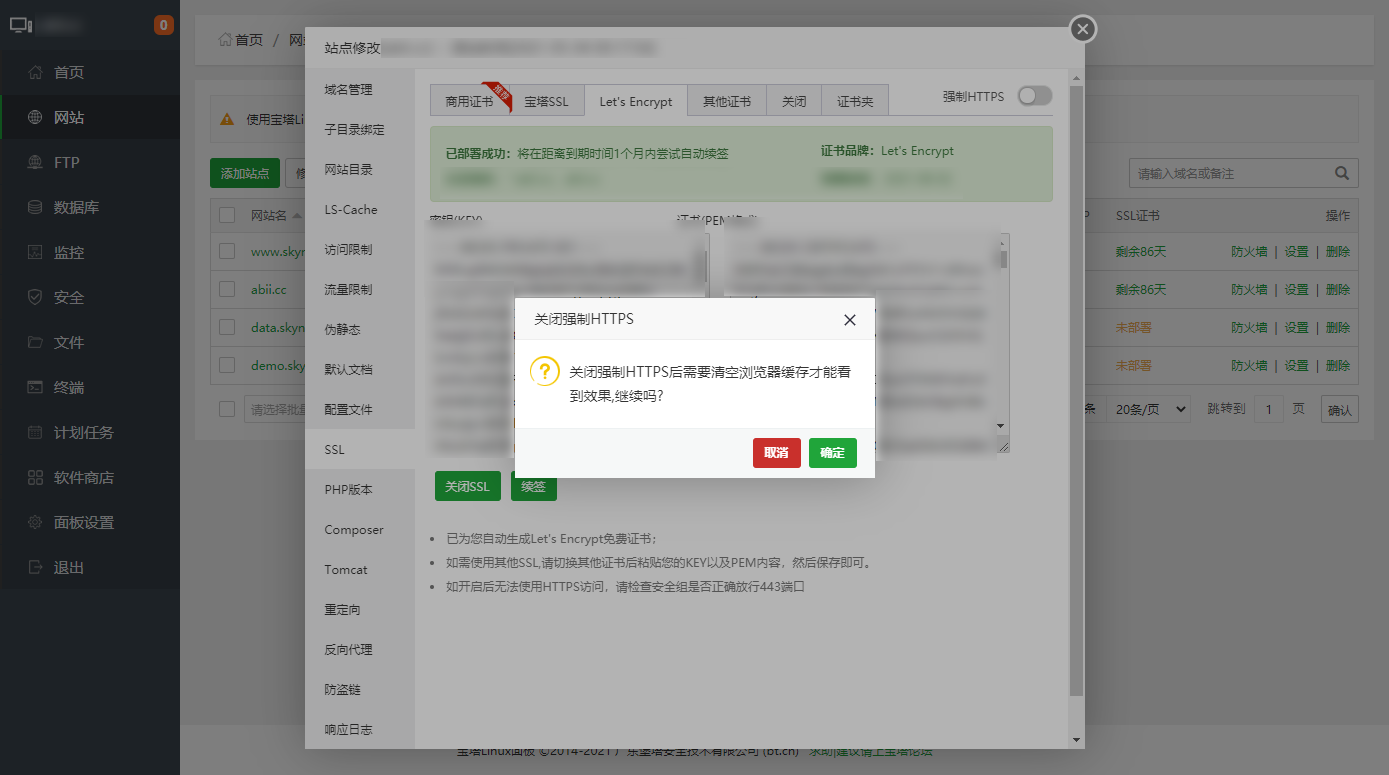1389x775 pixels.
Task: Select the 数据库 database icon
Action: [x=35, y=207]
